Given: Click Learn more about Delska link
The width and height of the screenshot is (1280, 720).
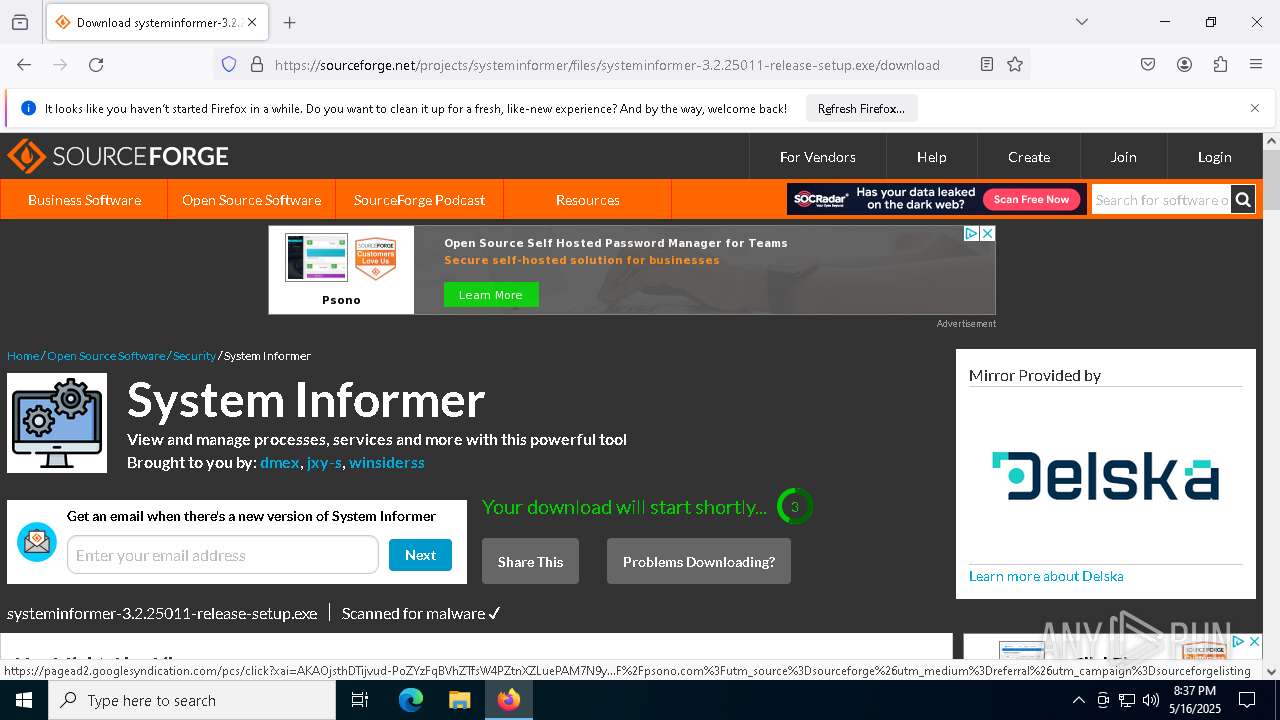Looking at the screenshot, I should coord(1046,576).
